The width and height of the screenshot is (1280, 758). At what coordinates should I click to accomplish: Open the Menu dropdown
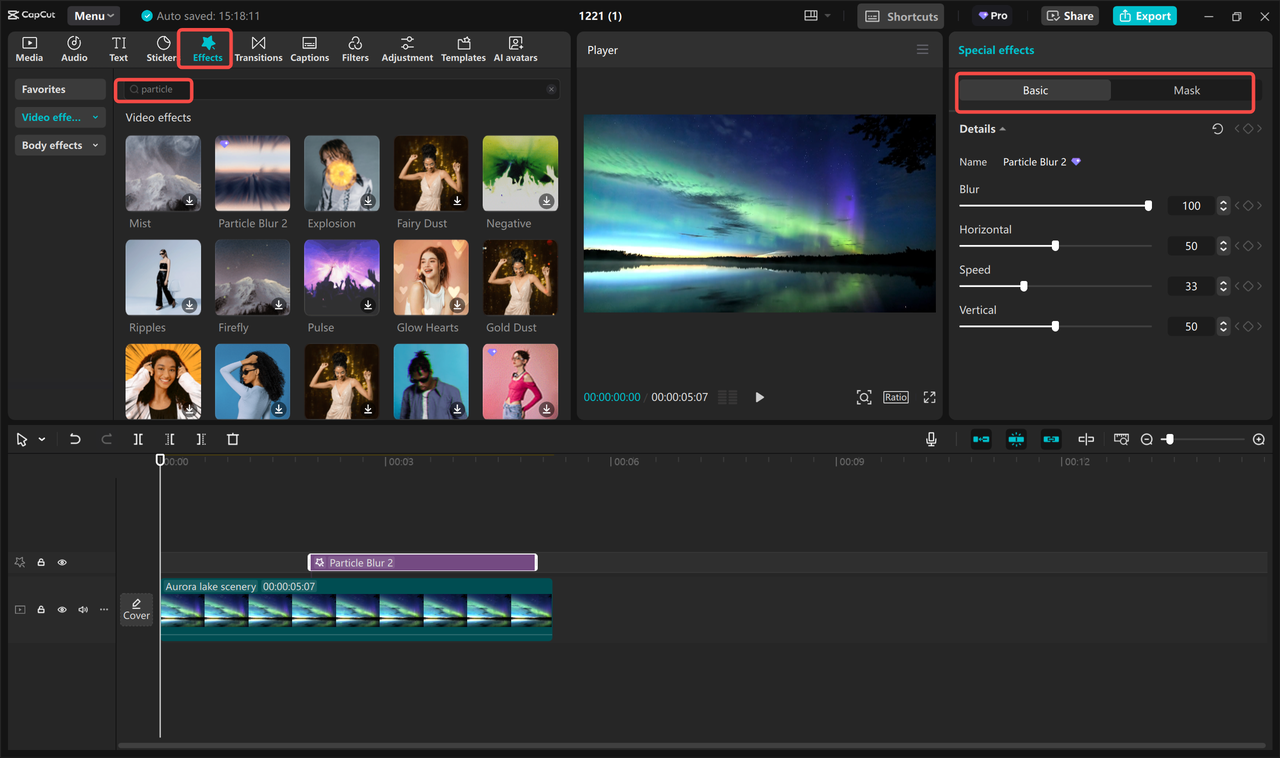(94, 16)
